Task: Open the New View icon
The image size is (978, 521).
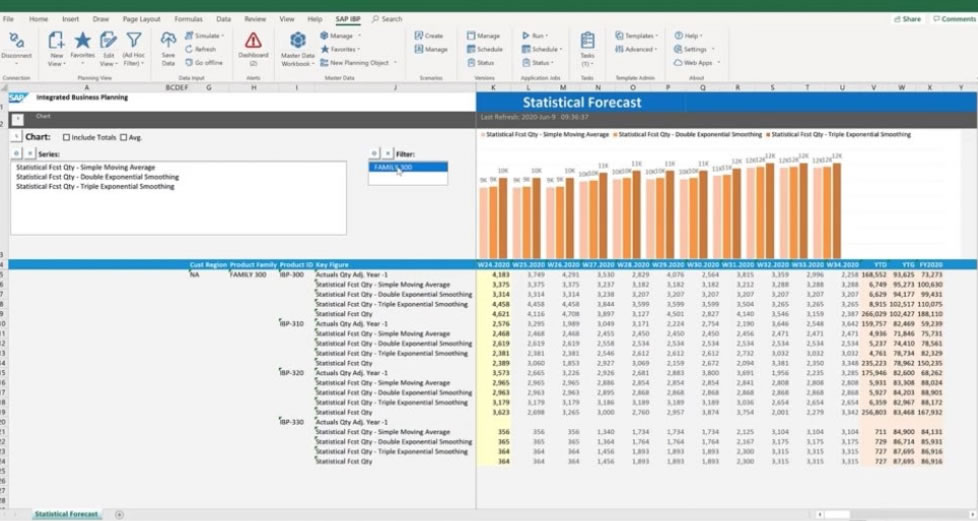Action: coord(56,42)
